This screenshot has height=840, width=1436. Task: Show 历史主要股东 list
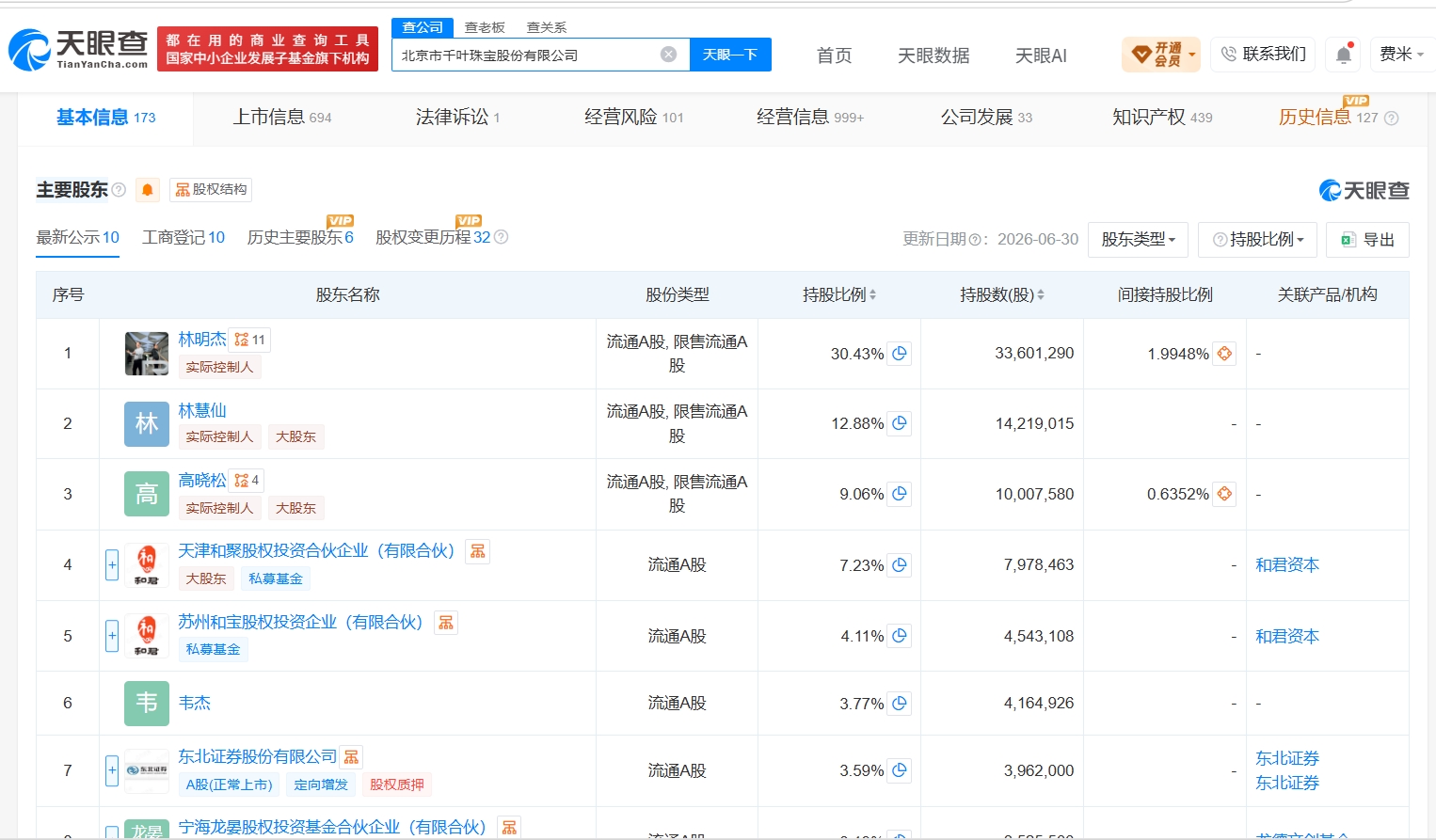coord(300,238)
